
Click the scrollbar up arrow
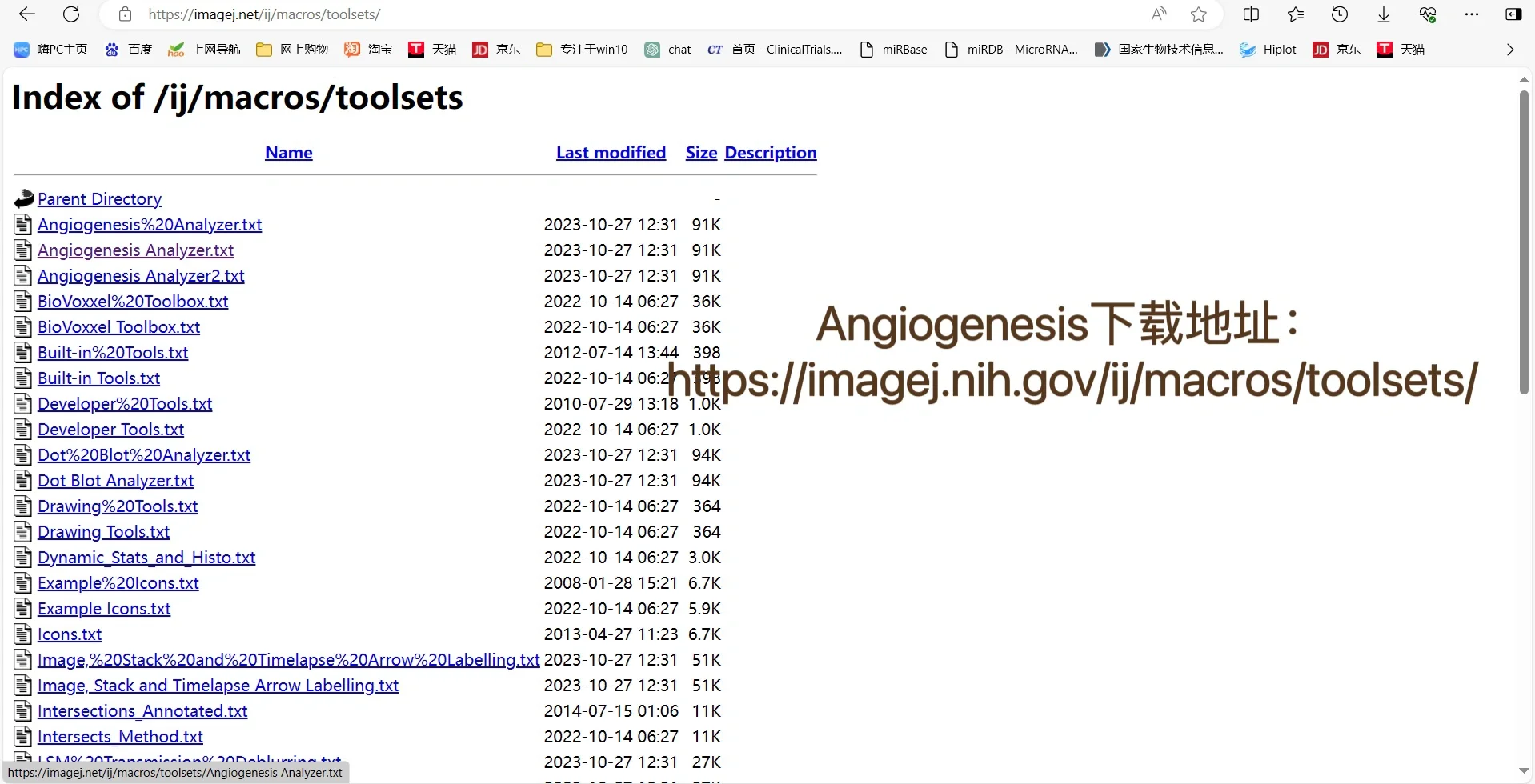(x=1524, y=79)
